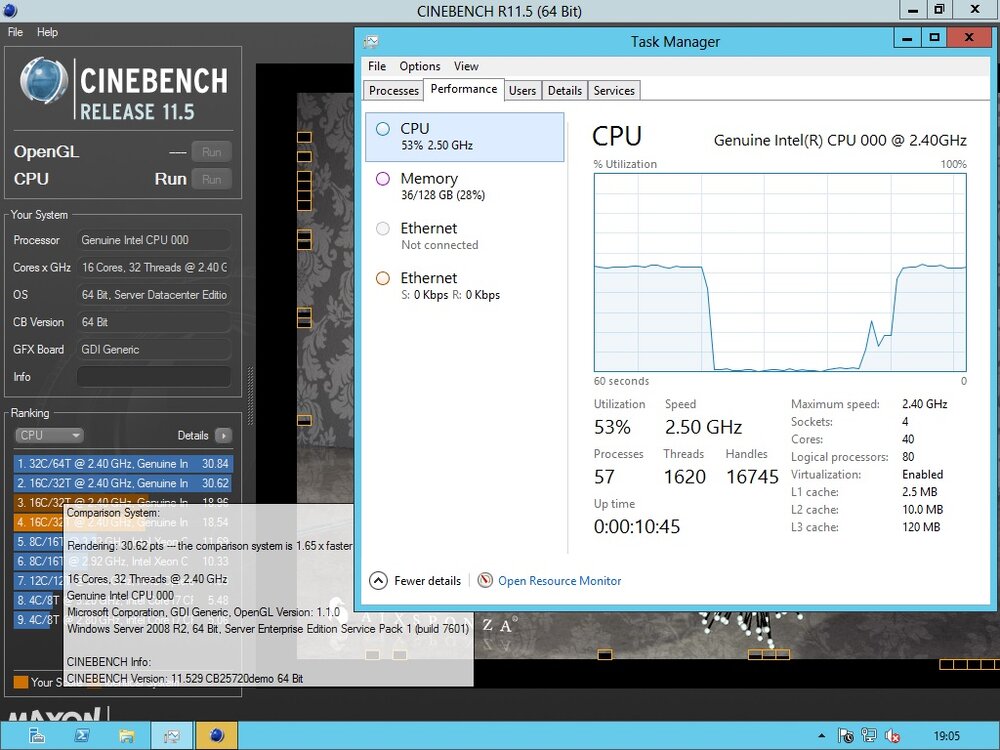
Task: Collapse with Fewer details arrow
Action: point(378,580)
